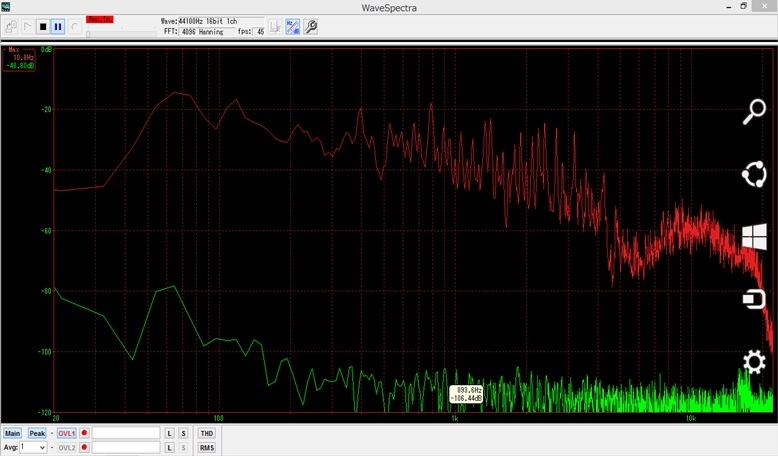Click the FFT 4096 Hanning field
The width and height of the screenshot is (778, 456).
pos(206,32)
